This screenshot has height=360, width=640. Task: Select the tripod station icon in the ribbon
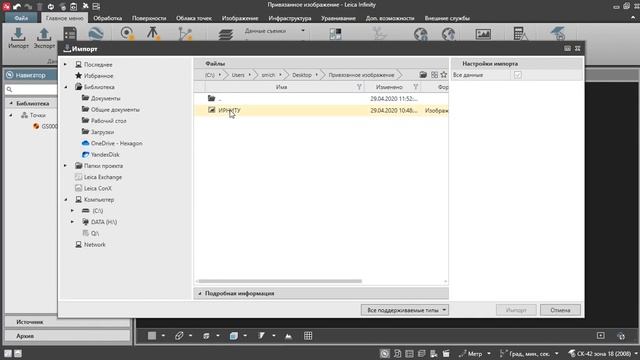[x=153, y=33]
